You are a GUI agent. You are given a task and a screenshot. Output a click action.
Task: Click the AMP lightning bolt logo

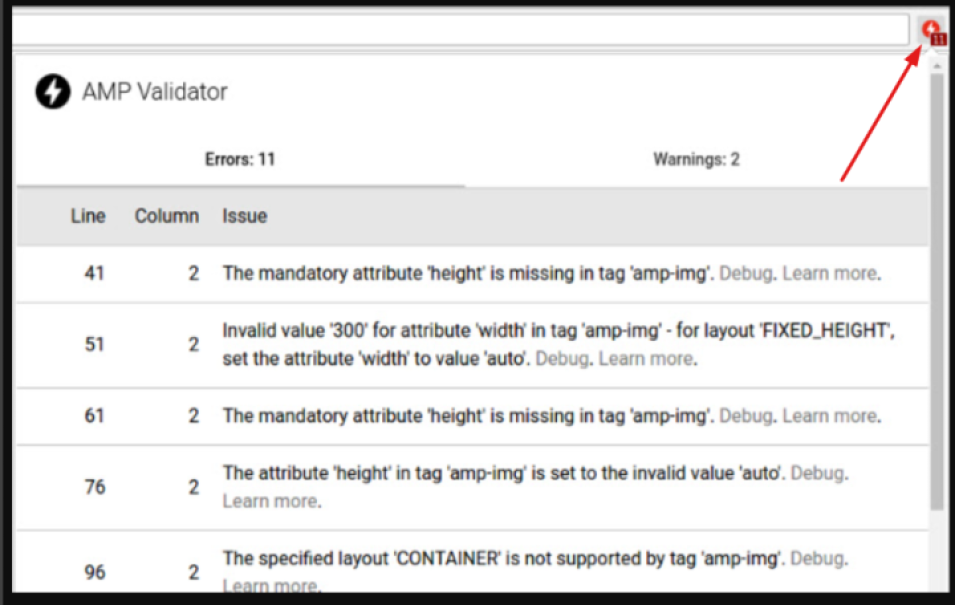[53, 92]
